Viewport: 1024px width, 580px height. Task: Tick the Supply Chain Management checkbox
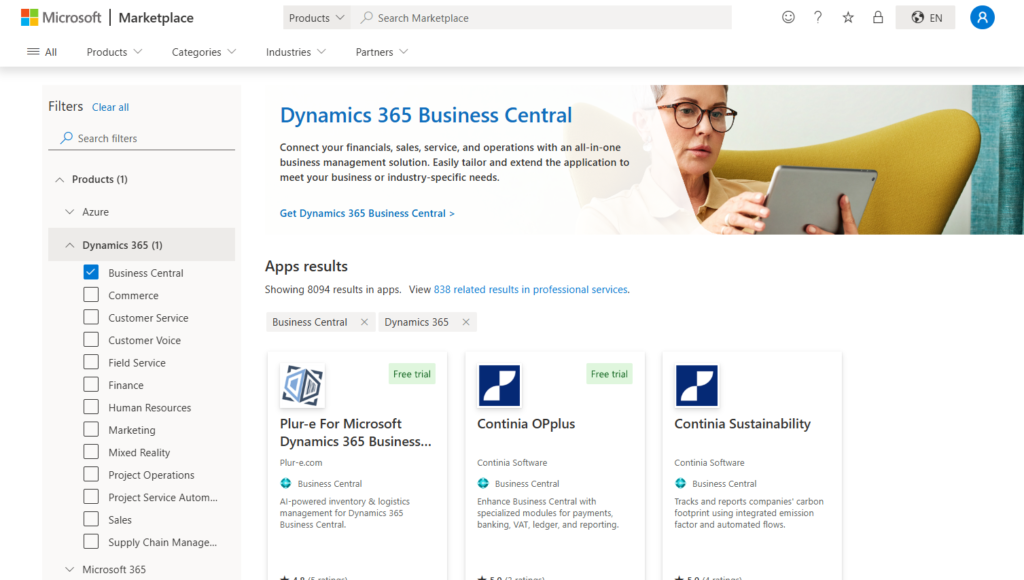pos(91,542)
